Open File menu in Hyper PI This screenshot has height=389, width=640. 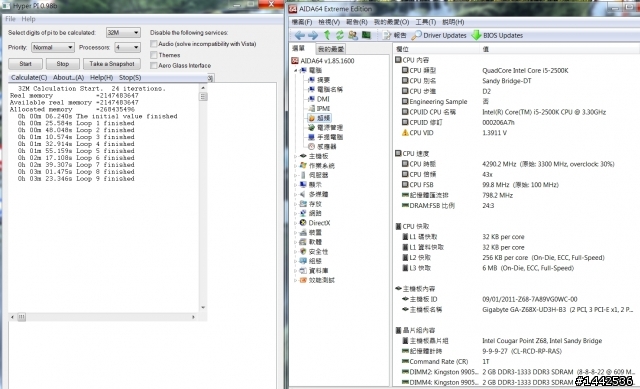coord(10,19)
